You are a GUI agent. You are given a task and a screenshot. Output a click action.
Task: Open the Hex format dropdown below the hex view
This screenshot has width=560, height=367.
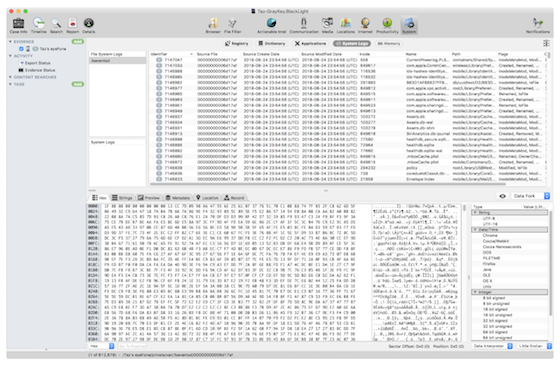coord(101,346)
